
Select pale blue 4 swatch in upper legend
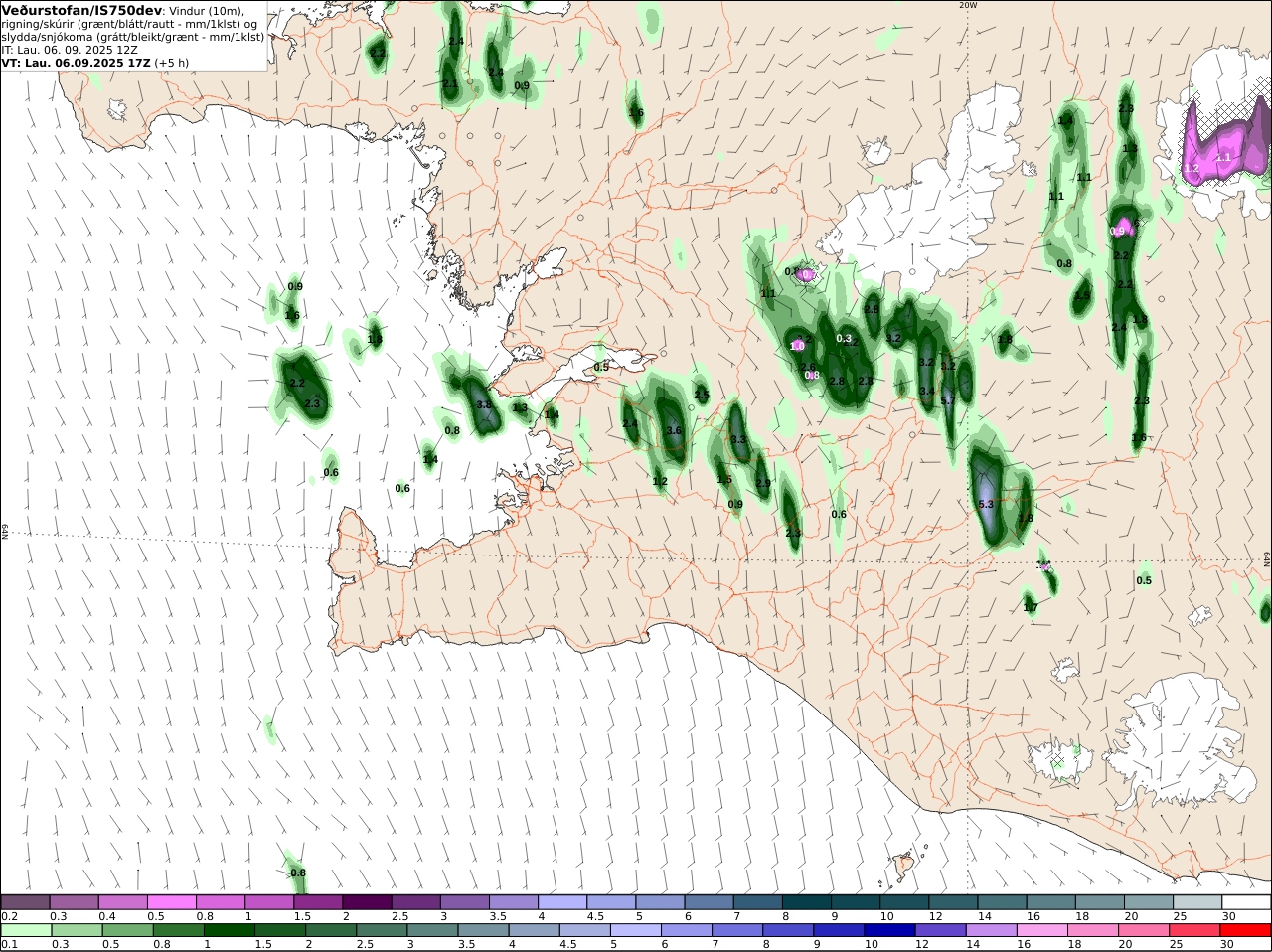(561, 902)
